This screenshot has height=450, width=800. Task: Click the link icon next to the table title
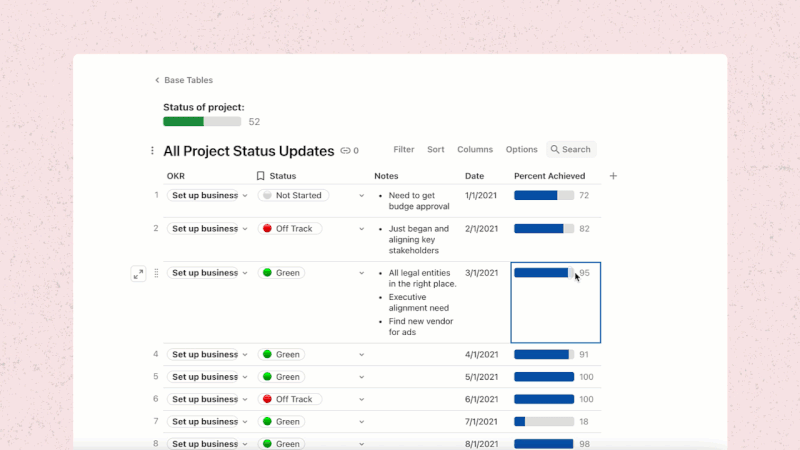[x=346, y=151]
